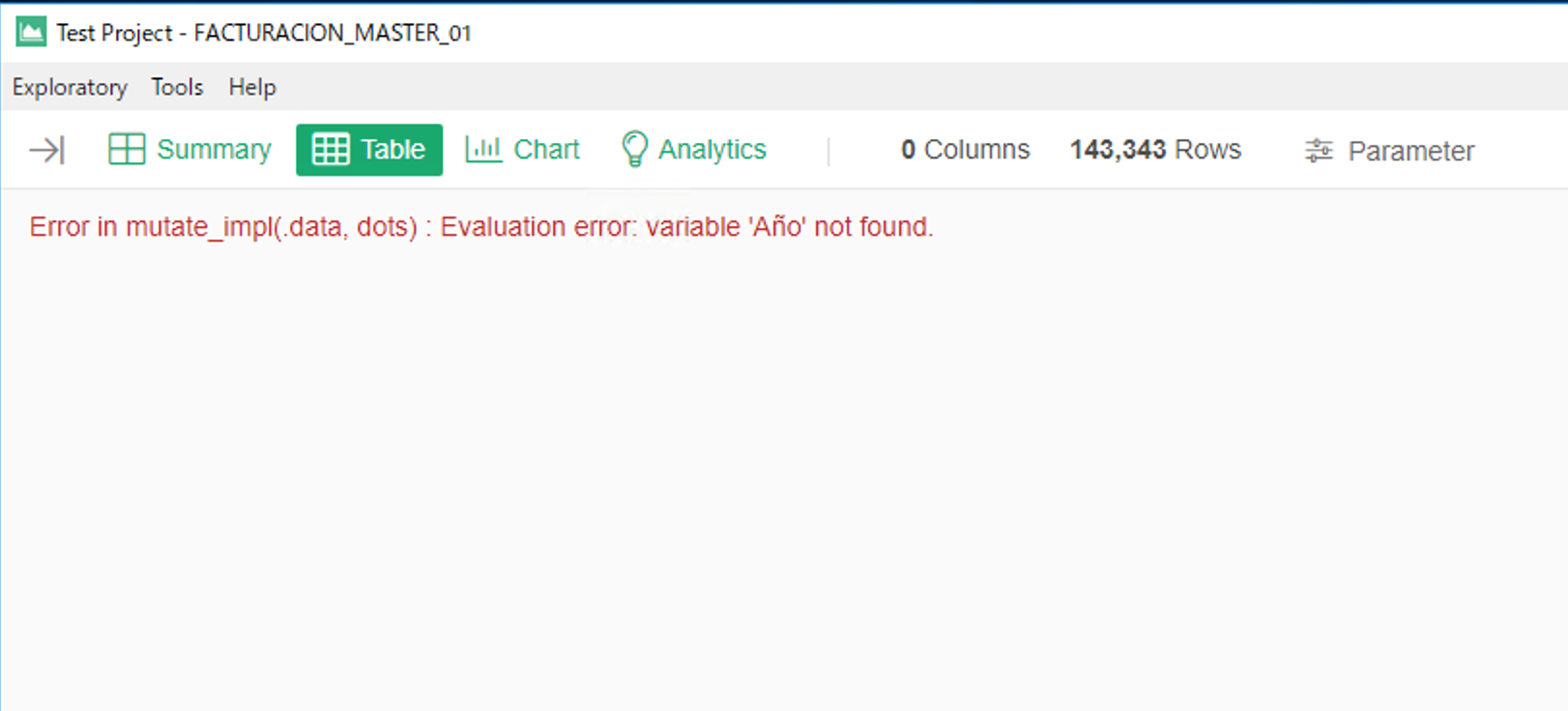Click the empty area below the error

[x=773, y=464]
